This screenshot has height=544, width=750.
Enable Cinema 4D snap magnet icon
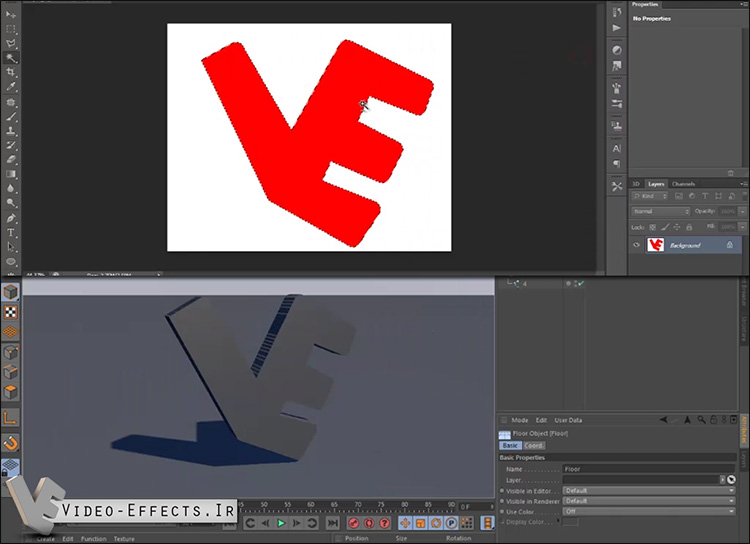[x=11, y=444]
